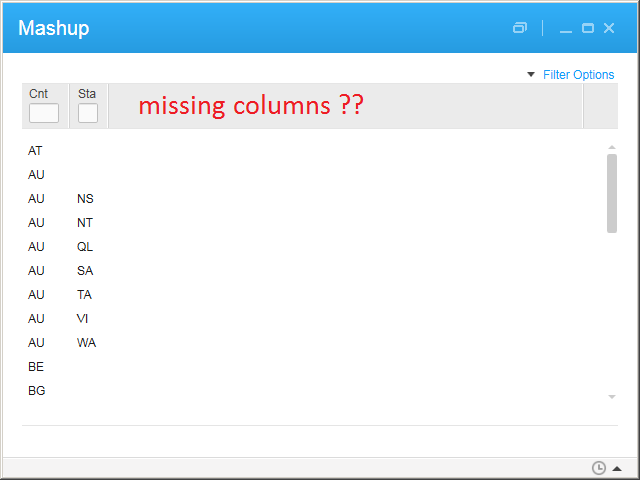640x480 pixels.
Task: Click the clock icon in status bar
Action: 599,468
